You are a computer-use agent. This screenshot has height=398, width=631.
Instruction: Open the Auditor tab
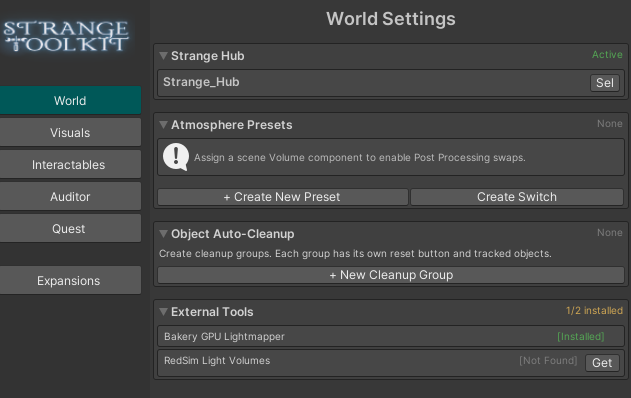[70, 196]
